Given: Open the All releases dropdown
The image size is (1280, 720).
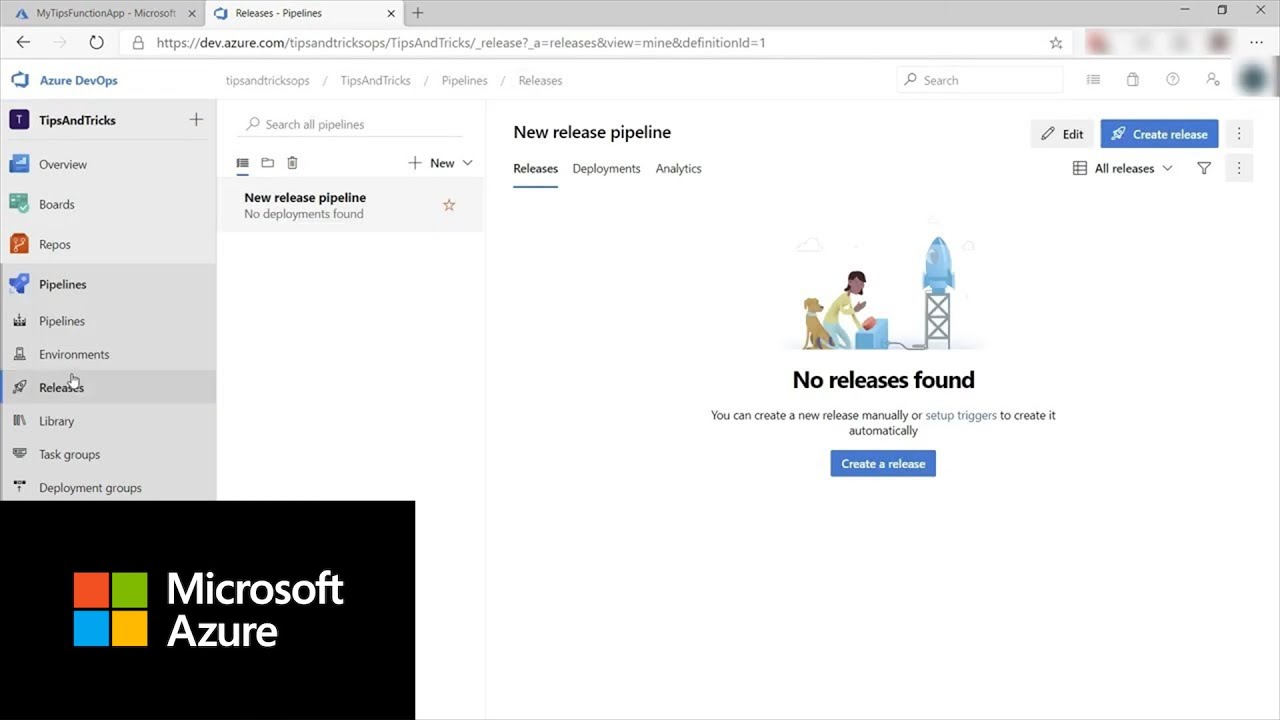Looking at the screenshot, I should point(1122,169).
